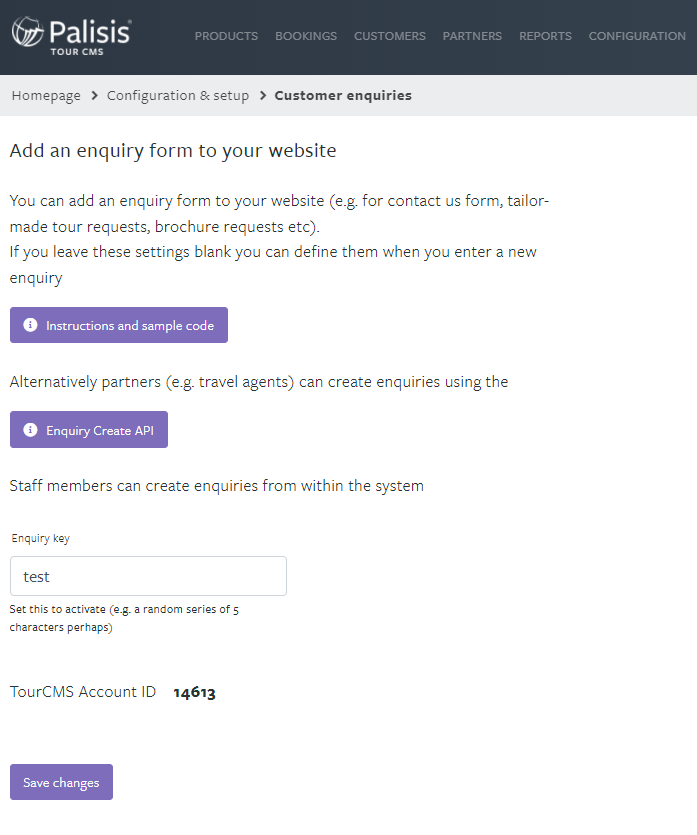The width and height of the screenshot is (697, 835).
Task: Click the breadcrumb chevron after Homepage
Action: pyautogui.click(x=94, y=95)
